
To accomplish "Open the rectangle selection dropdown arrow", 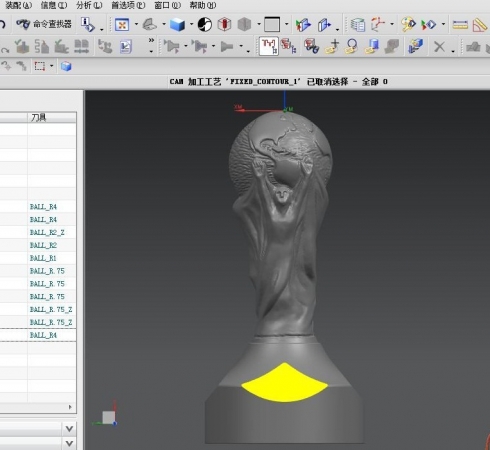I will coord(51,66).
